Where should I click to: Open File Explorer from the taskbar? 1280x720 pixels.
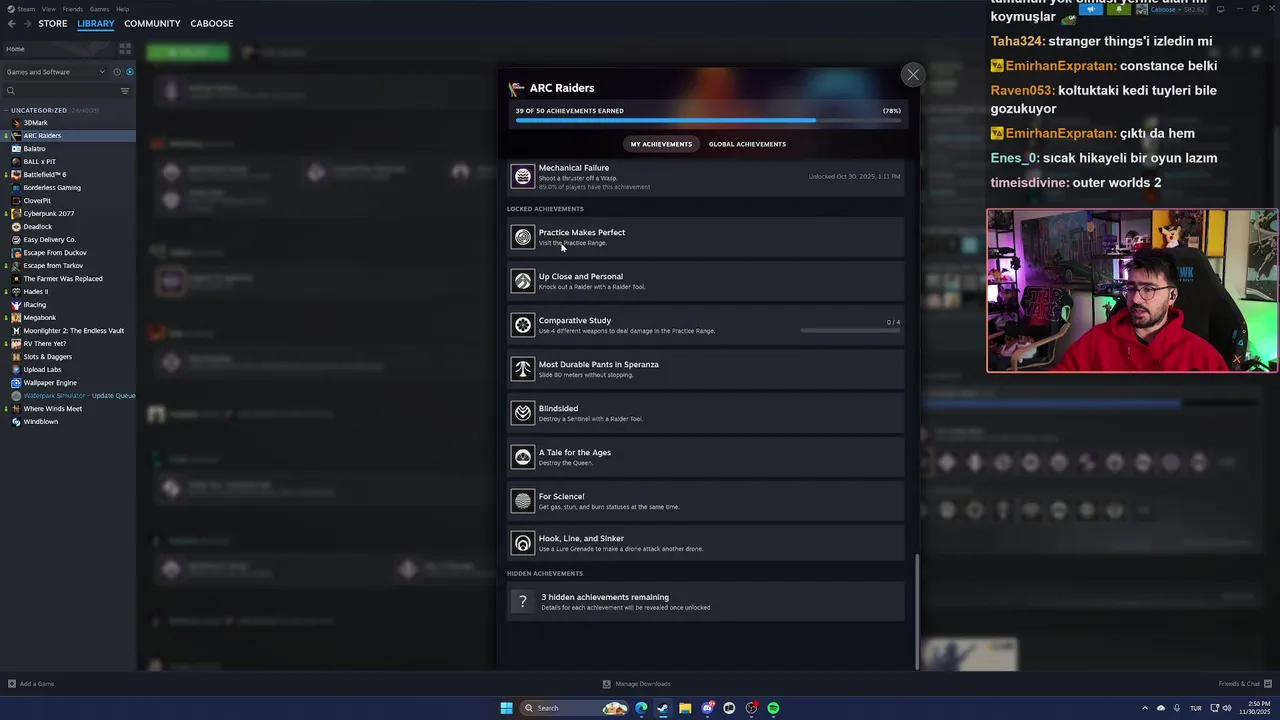pos(685,708)
